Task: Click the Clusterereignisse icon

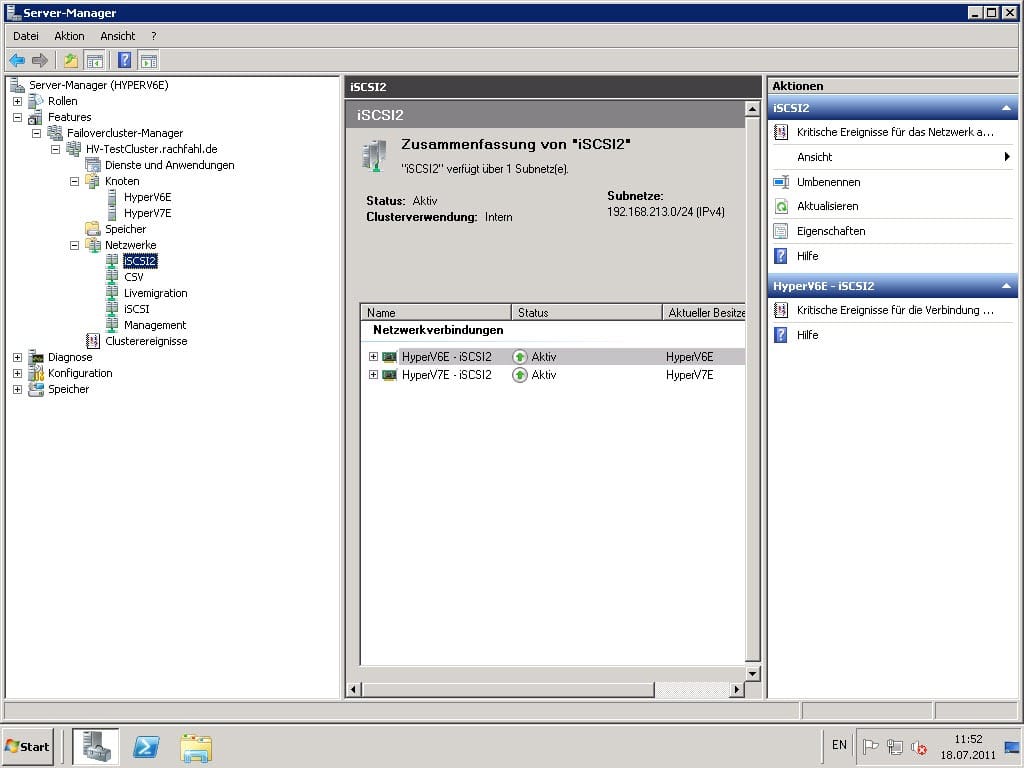Action: click(93, 341)
